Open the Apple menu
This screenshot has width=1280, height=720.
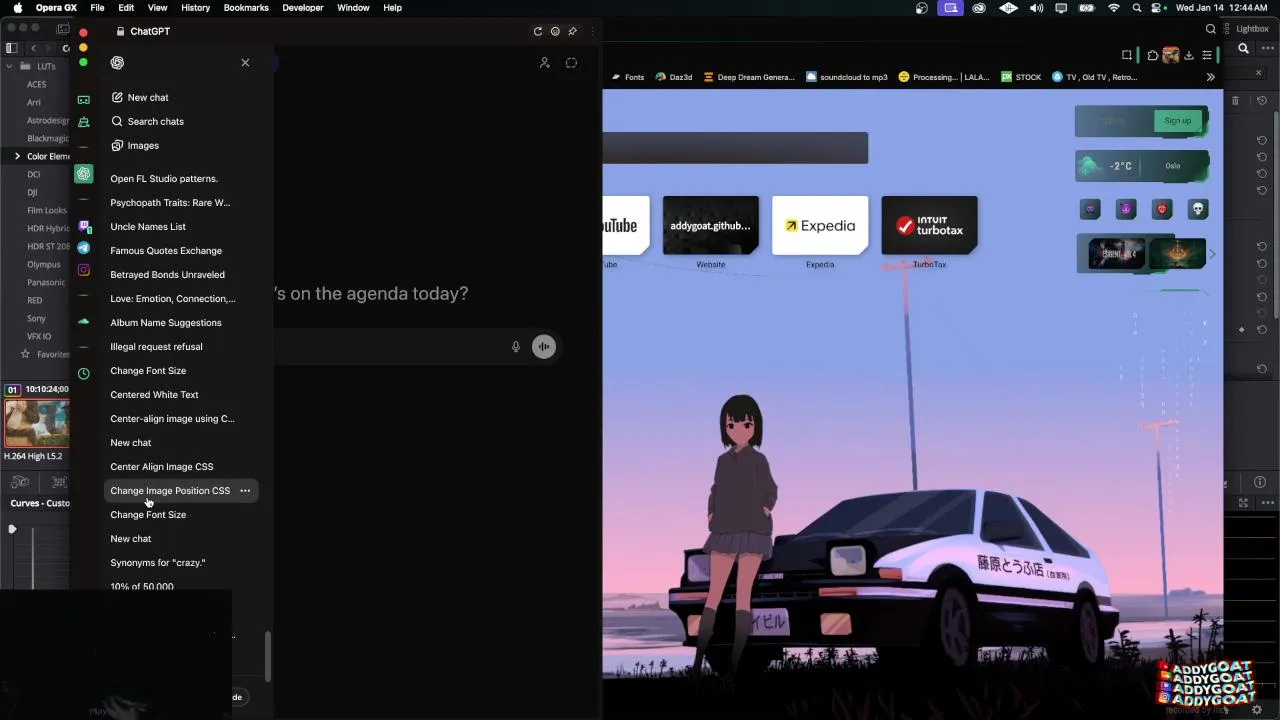pyautogui.click(x=18, y=8)
